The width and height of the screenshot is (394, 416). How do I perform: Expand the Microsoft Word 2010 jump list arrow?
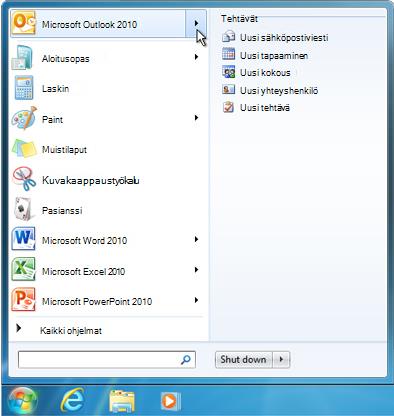tap(196, 239)
